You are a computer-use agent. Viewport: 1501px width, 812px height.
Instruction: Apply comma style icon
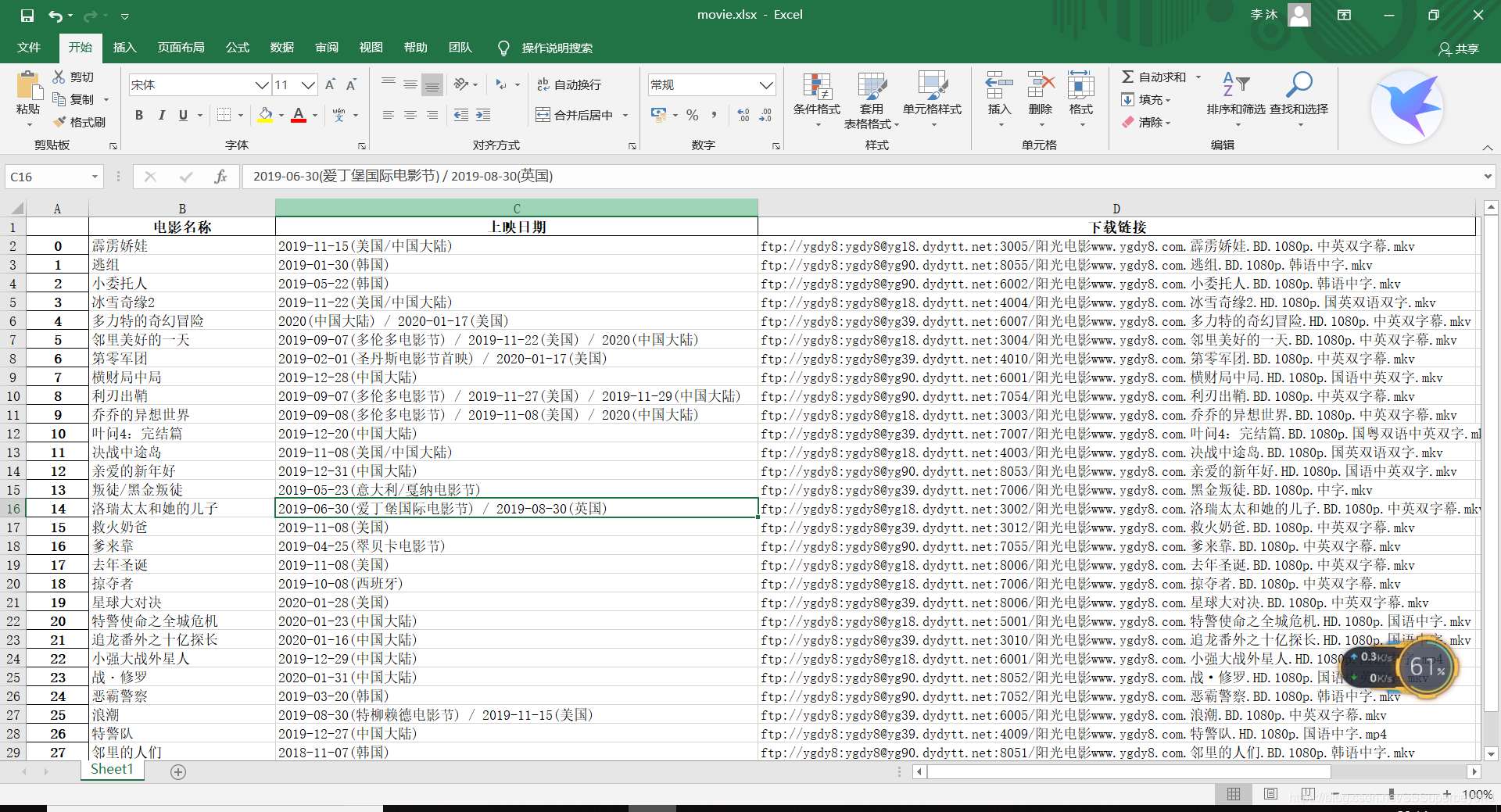coord(714,115)
